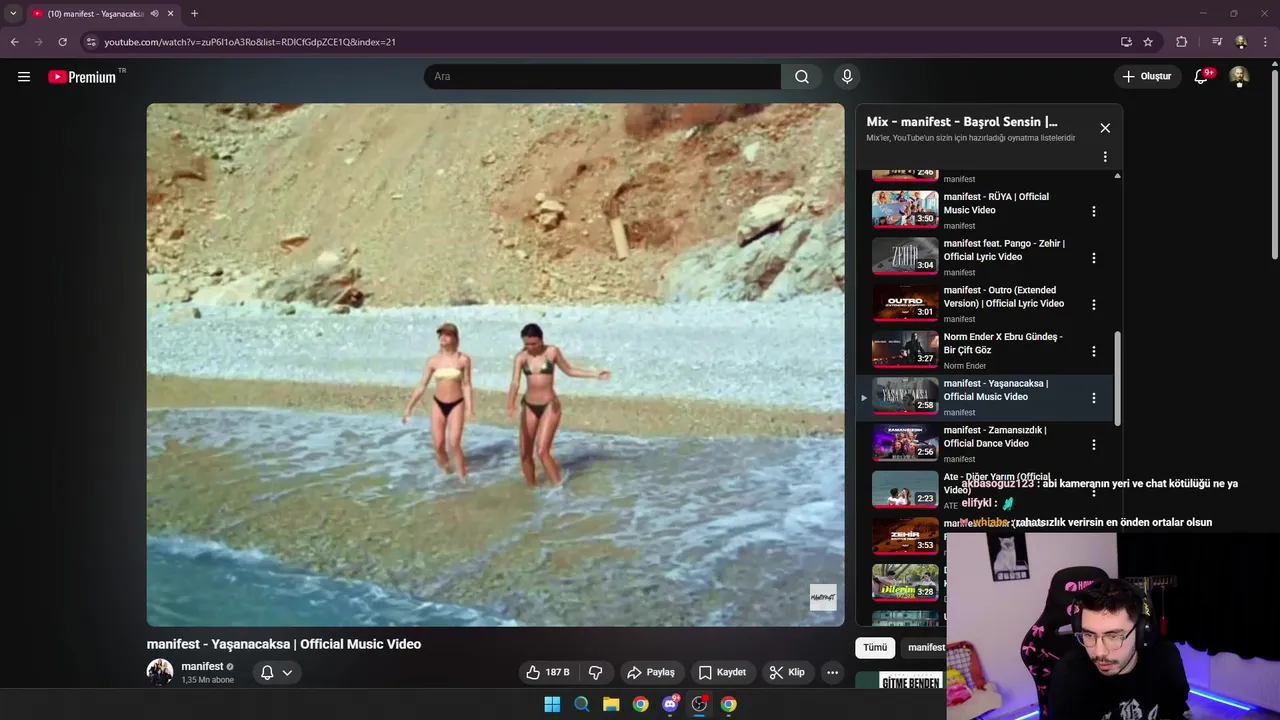The height and width of the screenshot is (720, 1280).
Task: Open the manifest channel name link
Action: pyautogui.click(x=202, y=666)
